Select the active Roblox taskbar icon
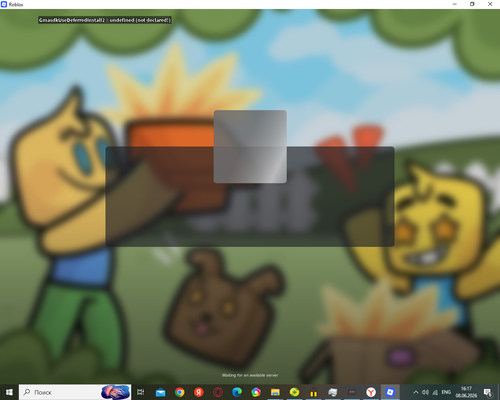Screen dimensions: 500x400 point(390,392)
